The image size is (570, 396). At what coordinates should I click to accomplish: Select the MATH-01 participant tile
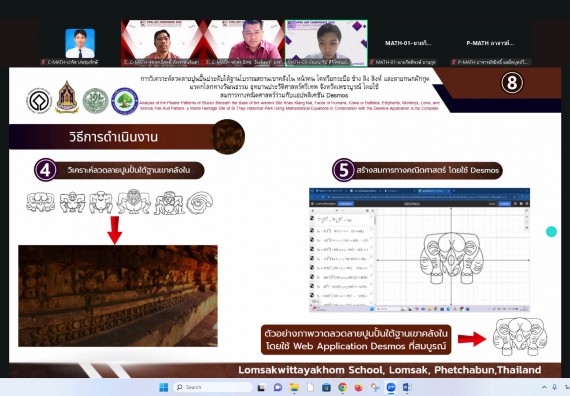coord(408,43)
